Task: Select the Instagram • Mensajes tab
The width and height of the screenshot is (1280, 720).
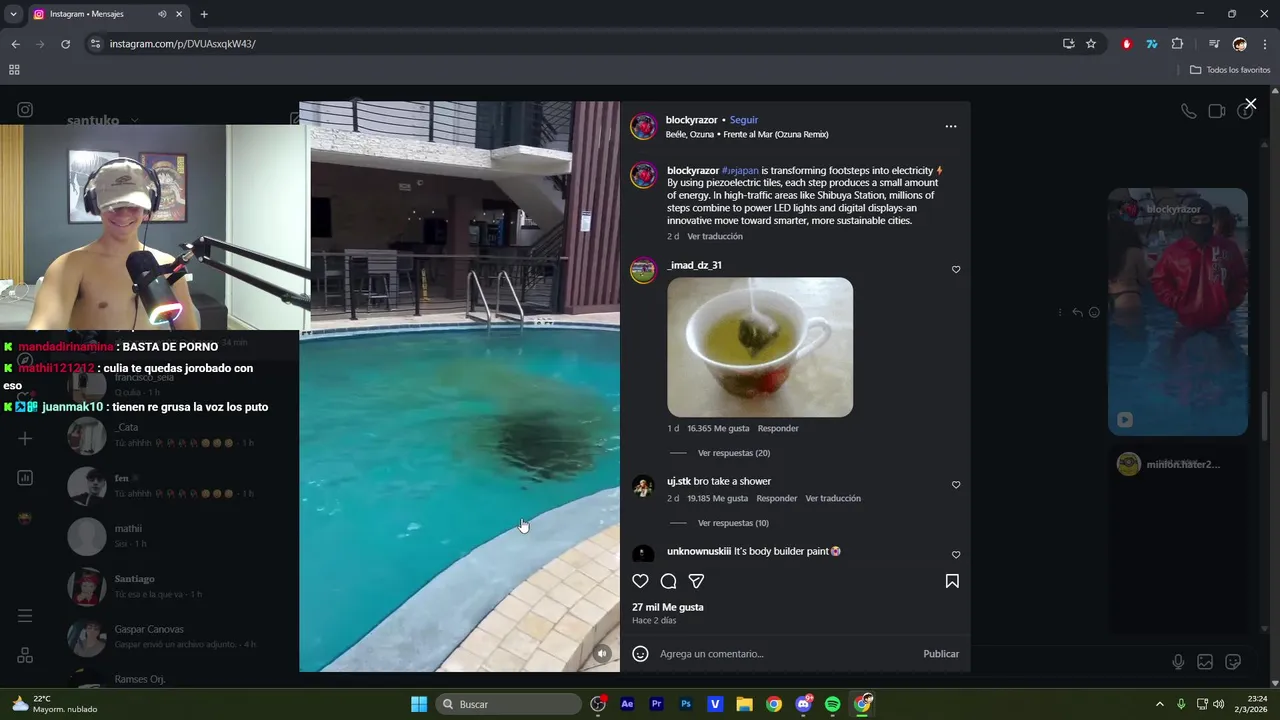Action: tap(107, 14)
